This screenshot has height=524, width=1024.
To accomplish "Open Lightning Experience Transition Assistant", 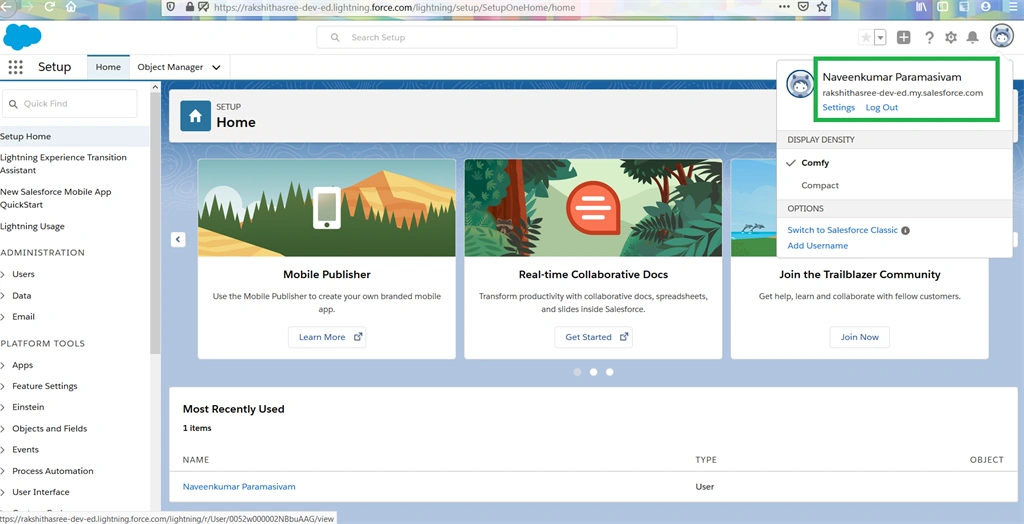I will click(x=64, y=164).
